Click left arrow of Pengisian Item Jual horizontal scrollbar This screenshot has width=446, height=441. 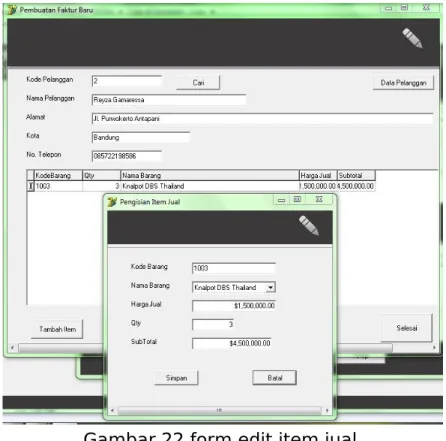tap(112, 410)
